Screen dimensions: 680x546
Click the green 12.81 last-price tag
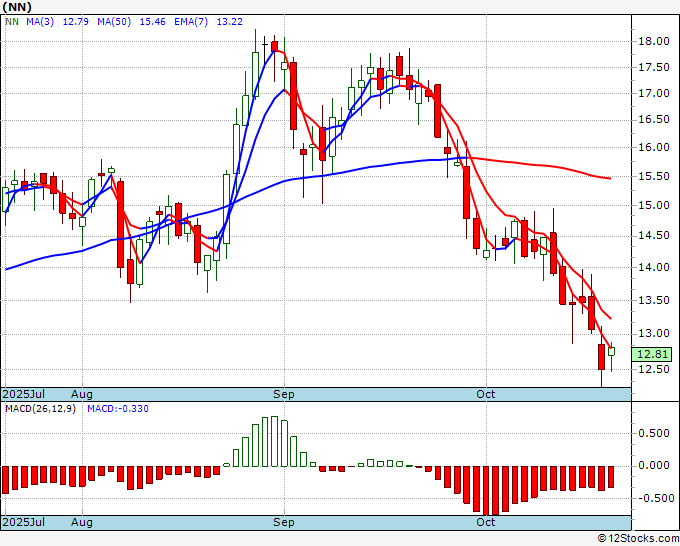pyautogui.click(x=652, y=354)
